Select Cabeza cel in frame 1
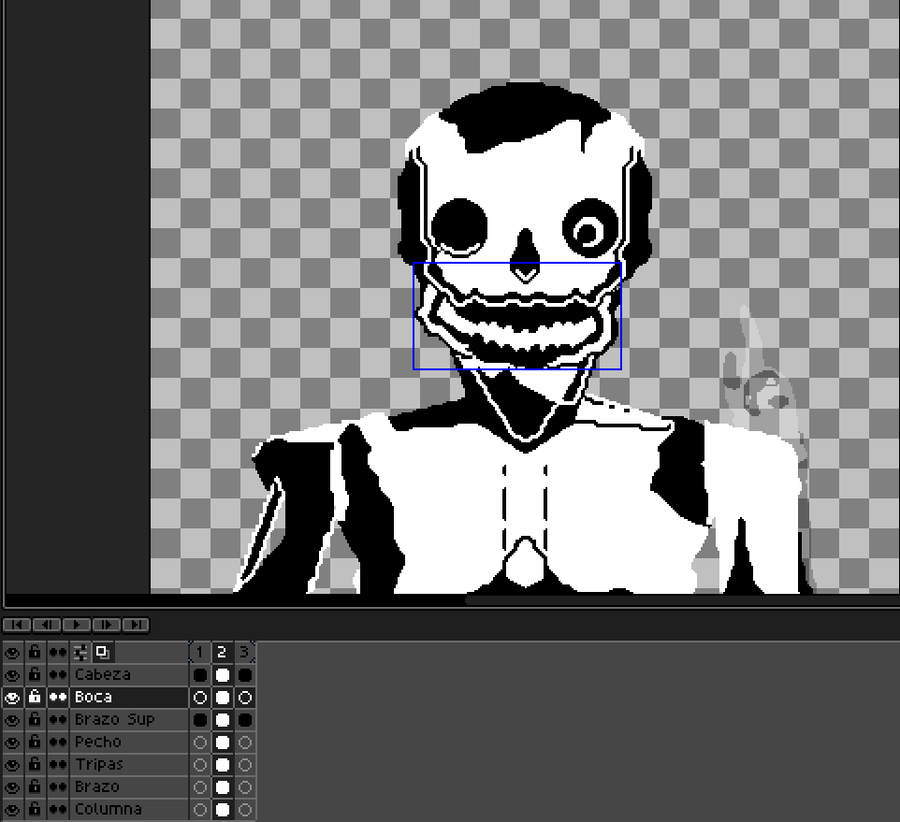 tap(200, 674)
